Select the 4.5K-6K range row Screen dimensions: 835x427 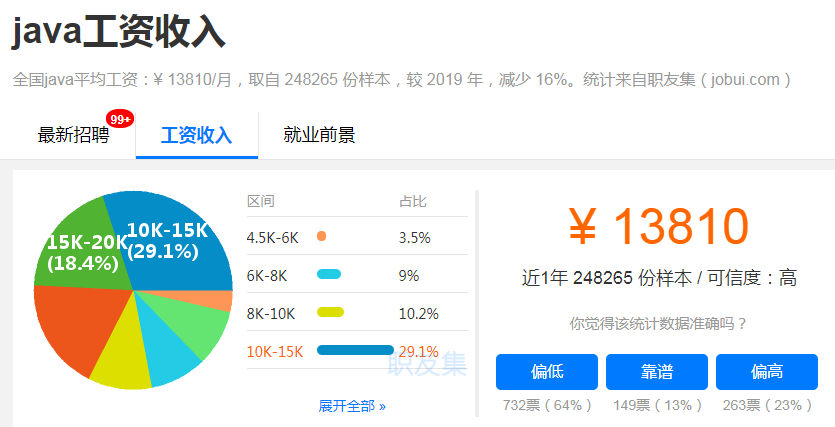tap(357, 236)
